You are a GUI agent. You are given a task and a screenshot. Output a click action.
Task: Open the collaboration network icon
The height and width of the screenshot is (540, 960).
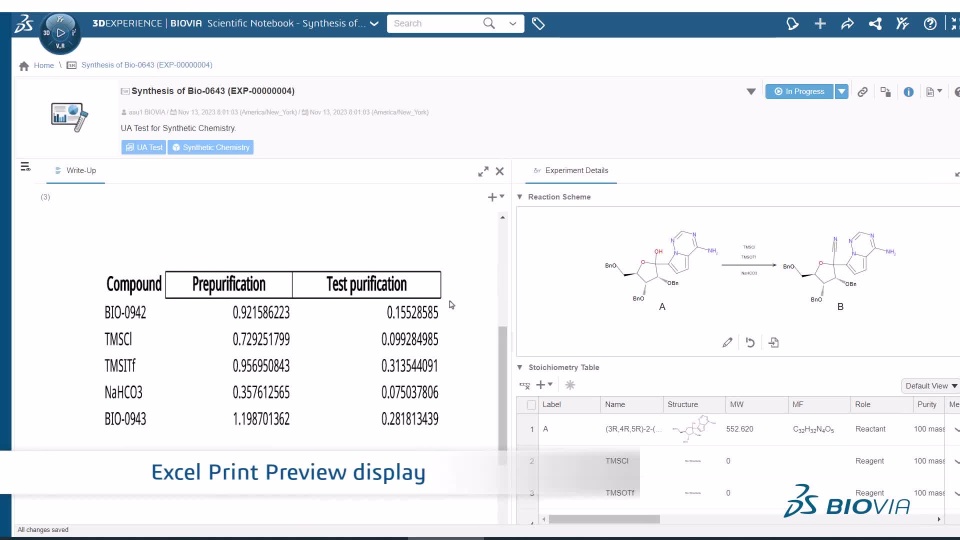click(875, 24)
